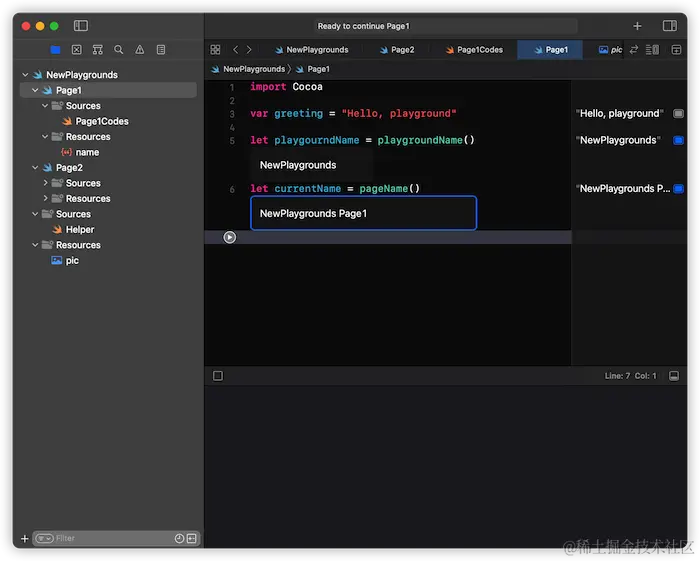Add new file with navigator plus button
The height and width of the screenshot is (561, 700).
coord(25,539)
